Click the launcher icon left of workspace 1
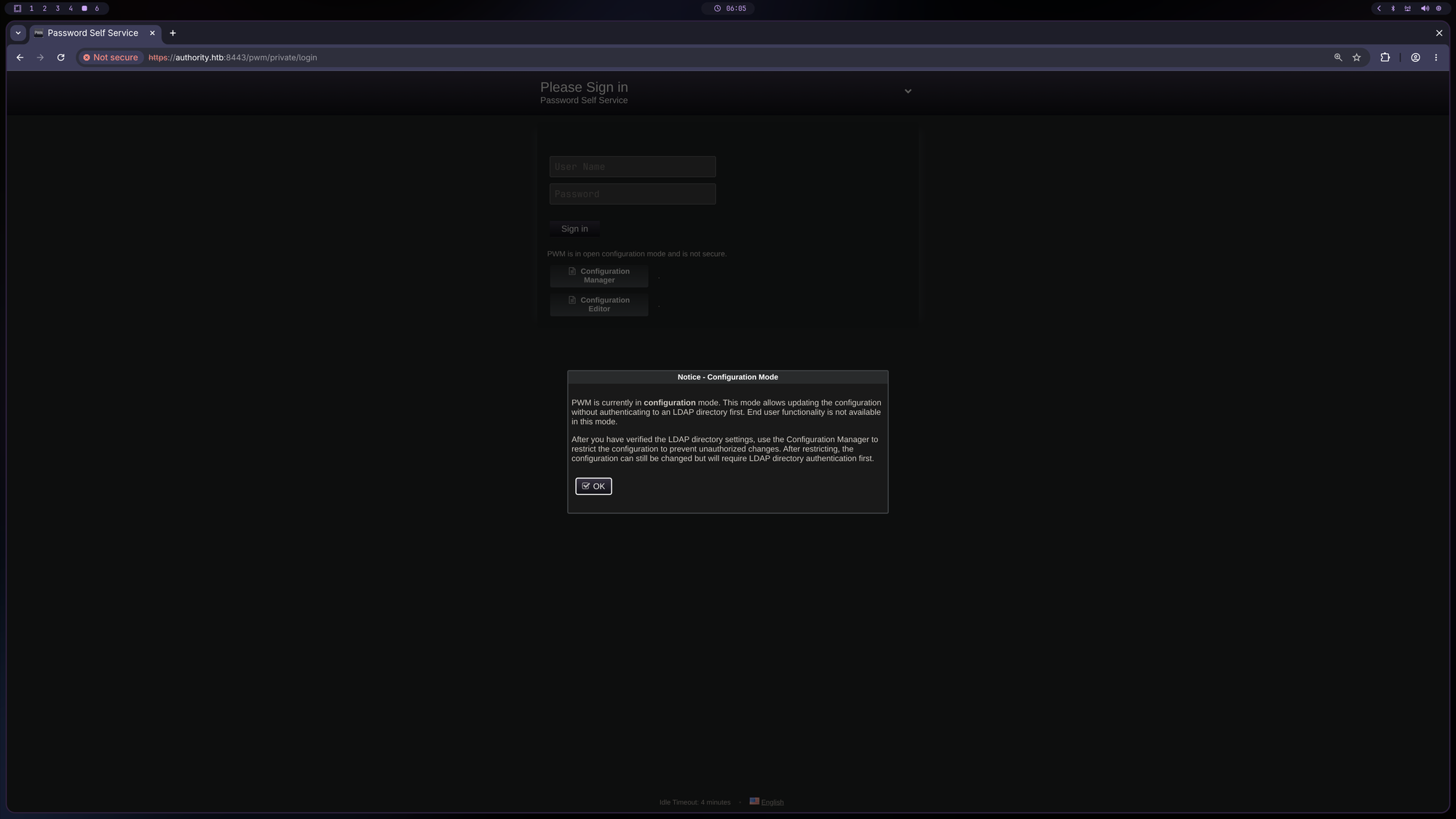 (x=17, y=9)
